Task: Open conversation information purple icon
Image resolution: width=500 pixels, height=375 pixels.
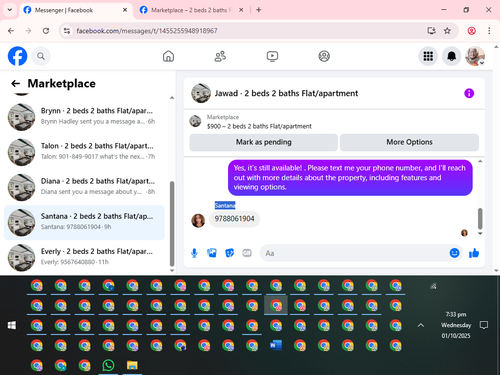Action: coord(469,93)
